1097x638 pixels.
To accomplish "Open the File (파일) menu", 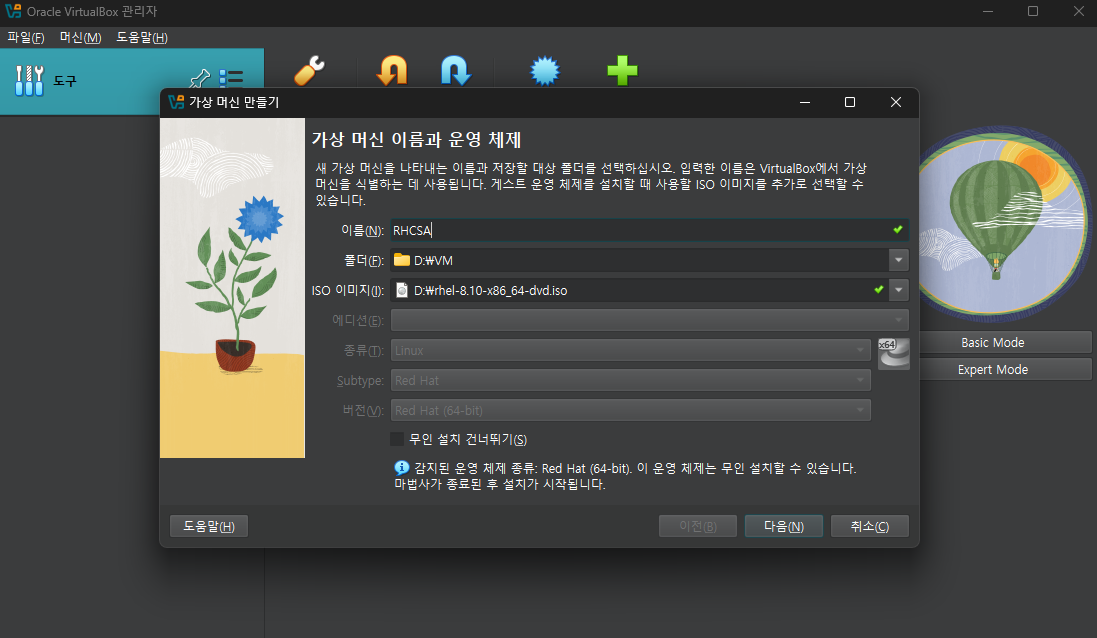I will pos(26,38).
